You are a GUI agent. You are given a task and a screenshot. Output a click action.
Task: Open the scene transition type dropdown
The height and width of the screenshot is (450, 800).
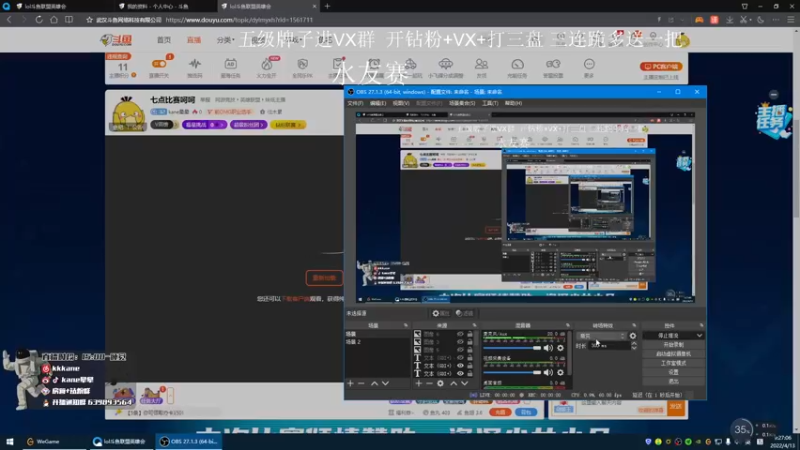(602, 336)
